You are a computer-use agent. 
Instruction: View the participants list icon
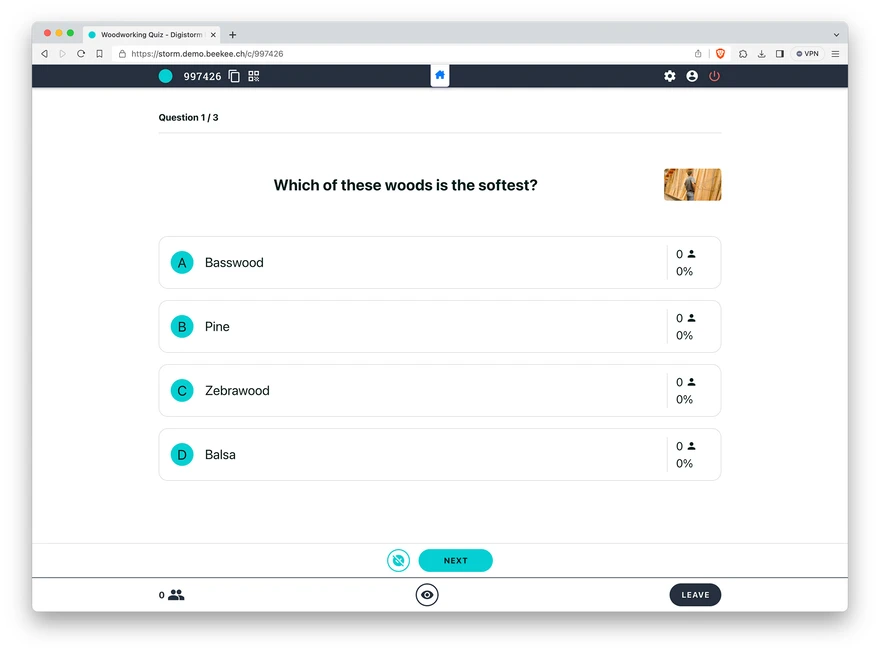point(176,595)
